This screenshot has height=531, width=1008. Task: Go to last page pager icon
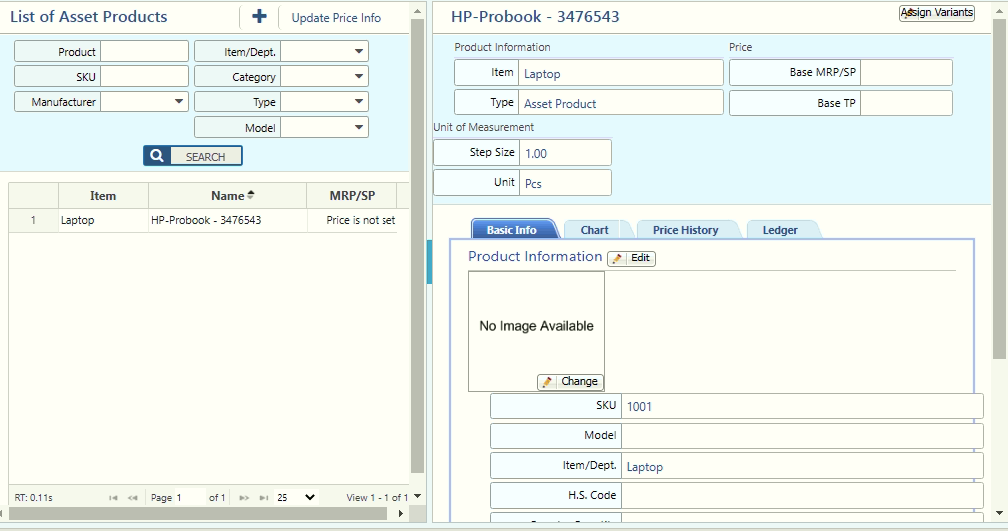(264, 498)
